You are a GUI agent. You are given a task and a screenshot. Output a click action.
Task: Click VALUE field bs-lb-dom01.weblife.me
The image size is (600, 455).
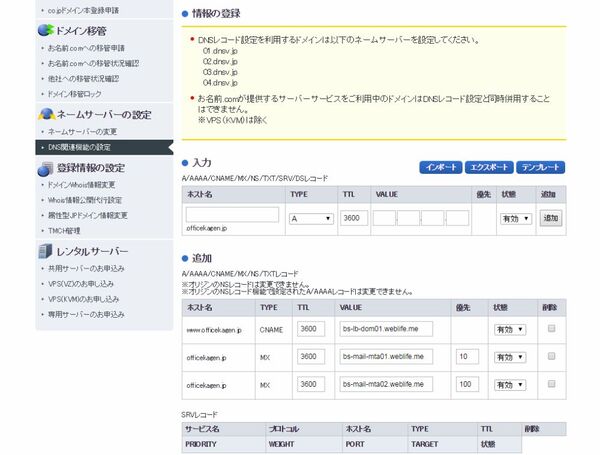(386, 329)
